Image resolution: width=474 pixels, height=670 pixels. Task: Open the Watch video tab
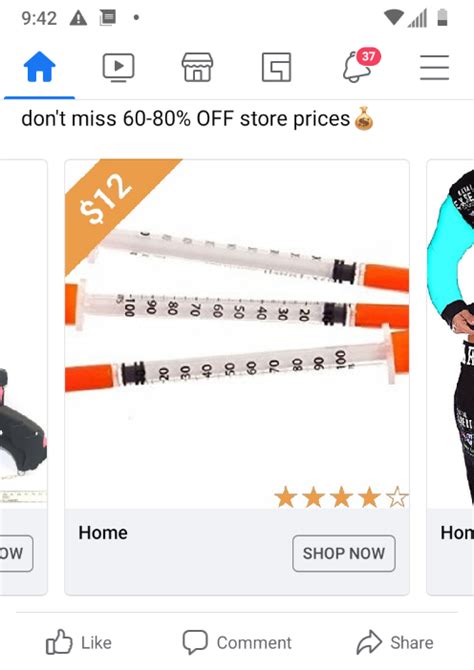point(118,67)
